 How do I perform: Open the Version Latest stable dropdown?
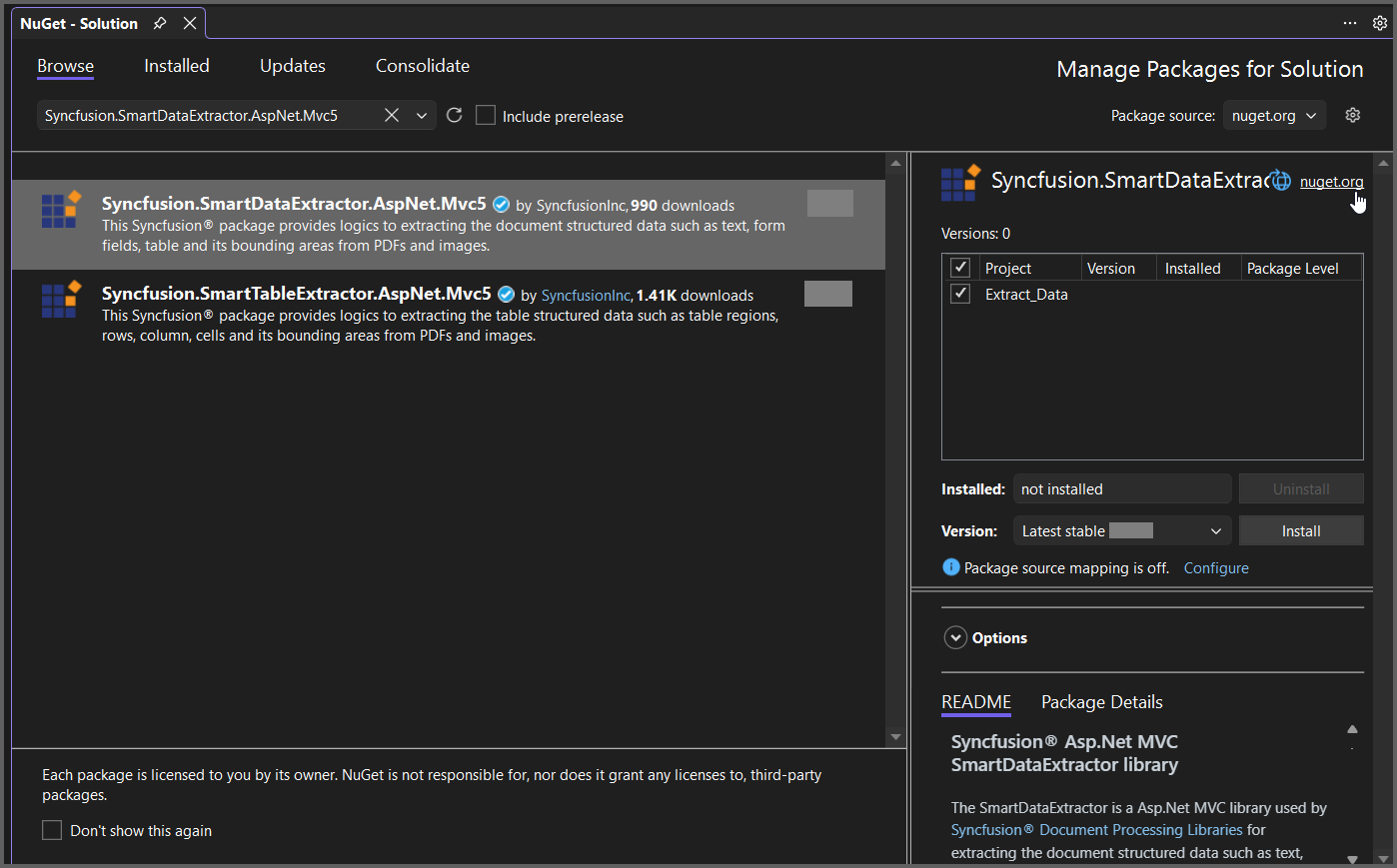[x=1122, y=530]
